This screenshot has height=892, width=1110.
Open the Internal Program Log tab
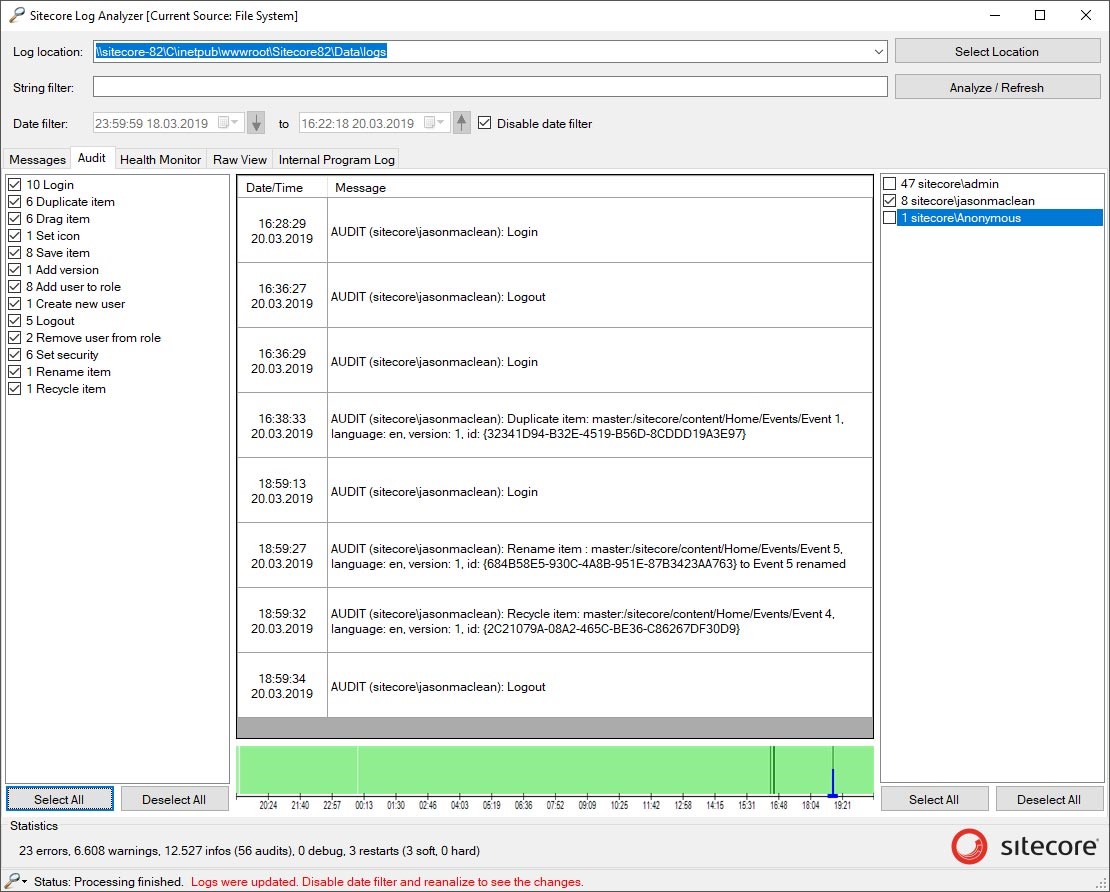[x=337, y=159]
